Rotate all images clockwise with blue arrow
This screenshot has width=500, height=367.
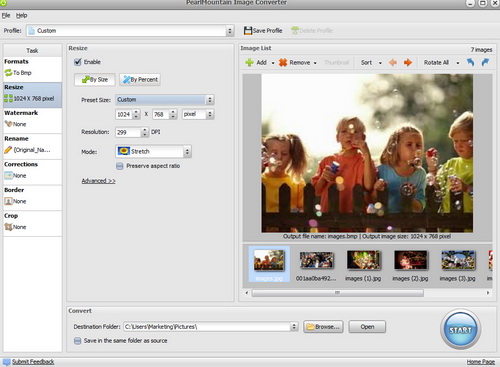485,62
